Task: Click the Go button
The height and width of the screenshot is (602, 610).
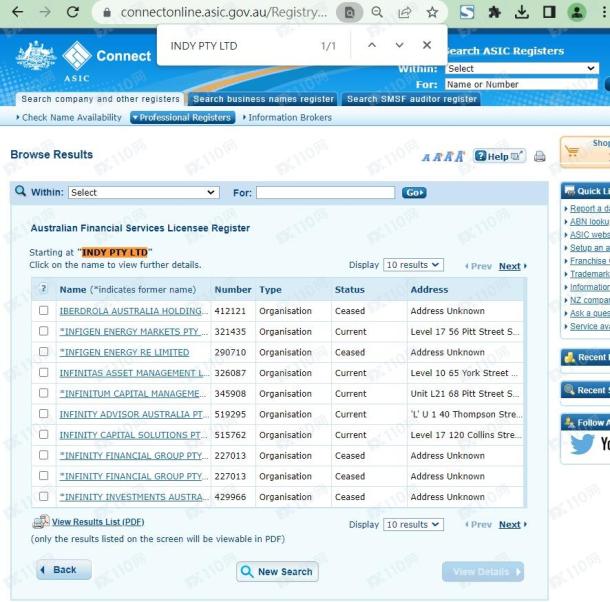Action: coord(414,193)
